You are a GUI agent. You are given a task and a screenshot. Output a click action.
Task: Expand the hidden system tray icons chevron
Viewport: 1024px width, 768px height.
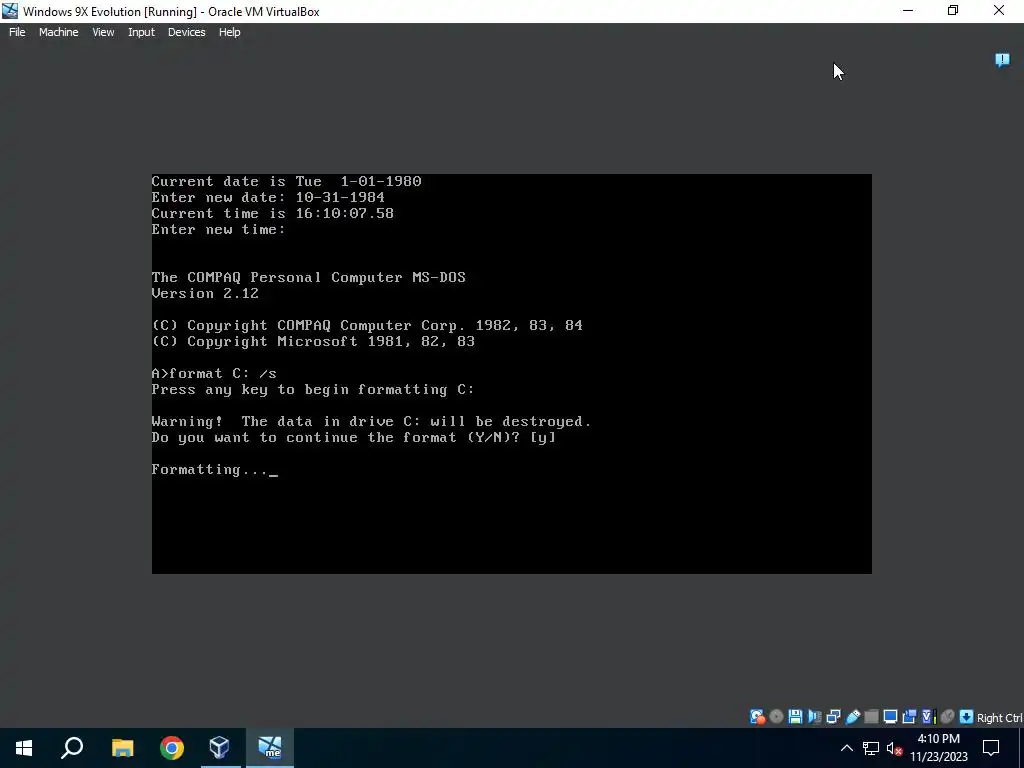[x=846, y=748]
